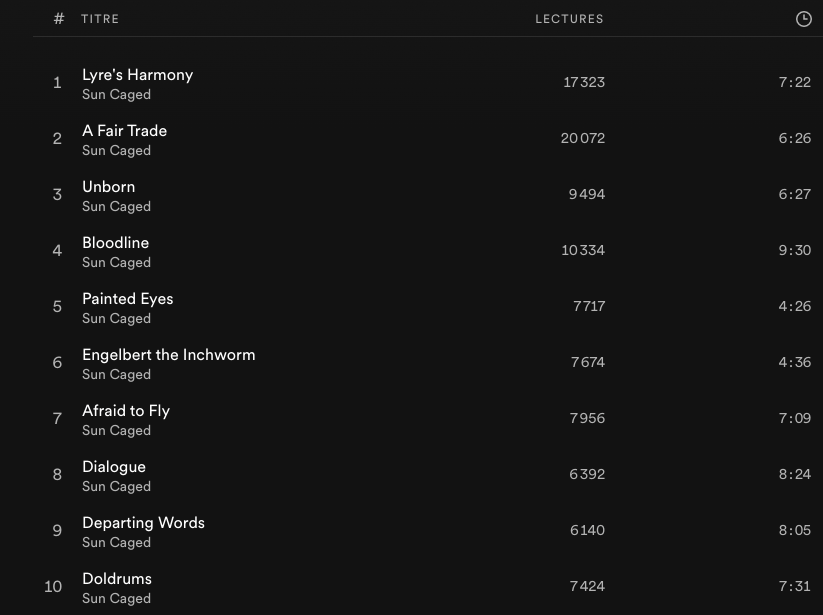Viewport: 823px width, 615px height.
Task: Click track number 1 in the list
Action: tap(57, 83)
